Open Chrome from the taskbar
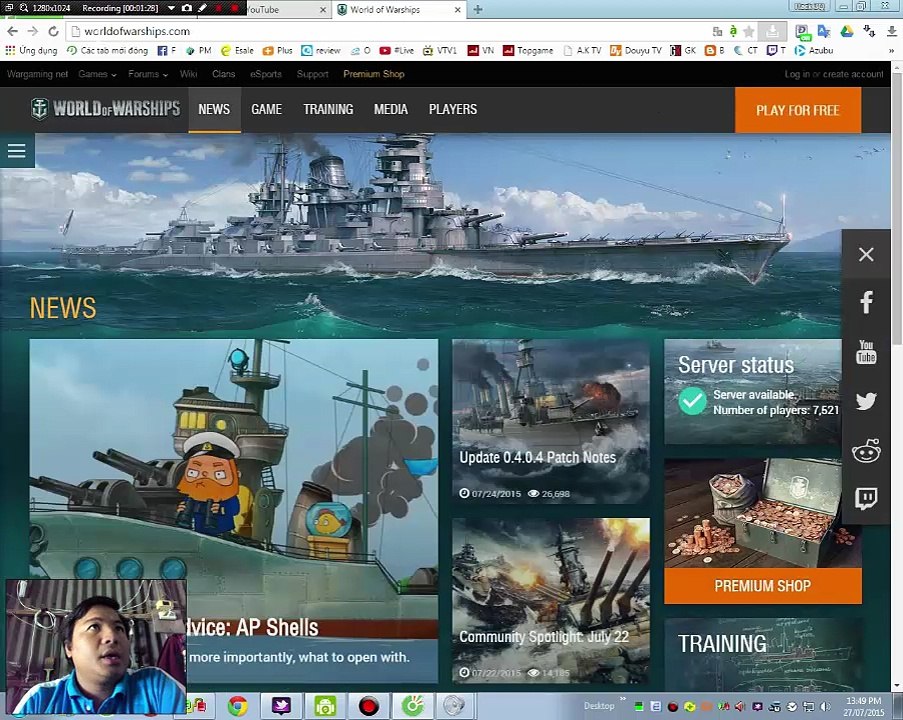Image resolution: width=903 pixels, height=720 pixels. pos(237,706)
